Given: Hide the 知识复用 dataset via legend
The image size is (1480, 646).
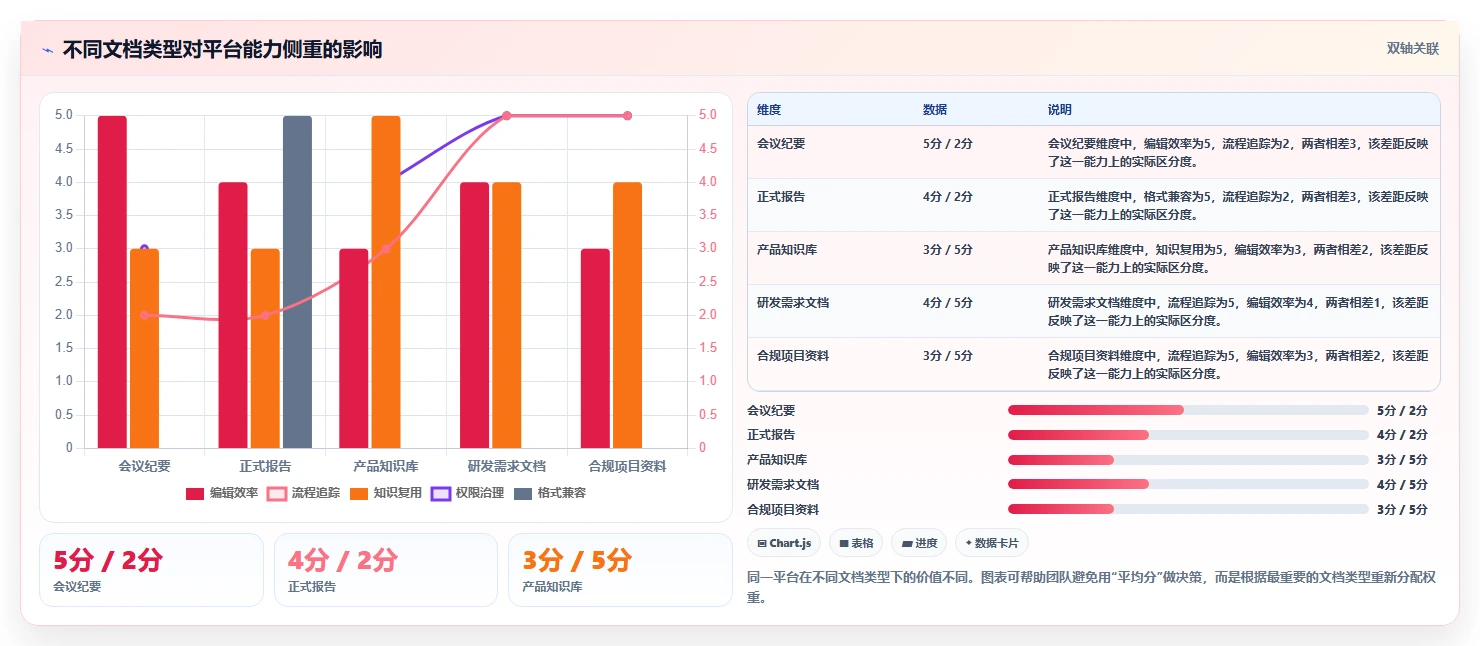Looking at the screenshot, I should [x=386, y=493].
